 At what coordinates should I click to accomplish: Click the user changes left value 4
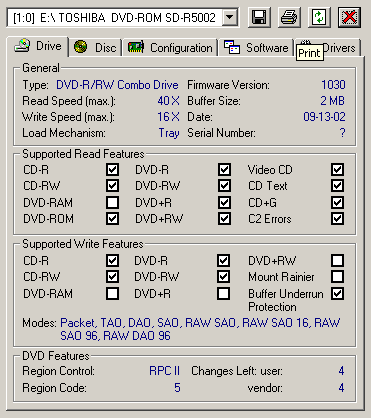[x=341, y=371]
